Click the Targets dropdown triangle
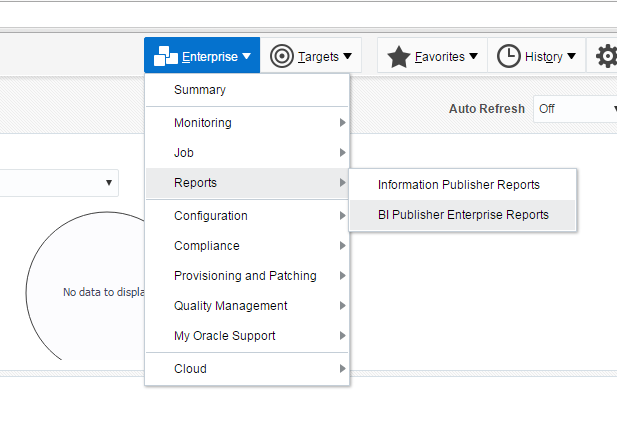The width and height of the screenshot is (617, 428). (x=347, y=56)
